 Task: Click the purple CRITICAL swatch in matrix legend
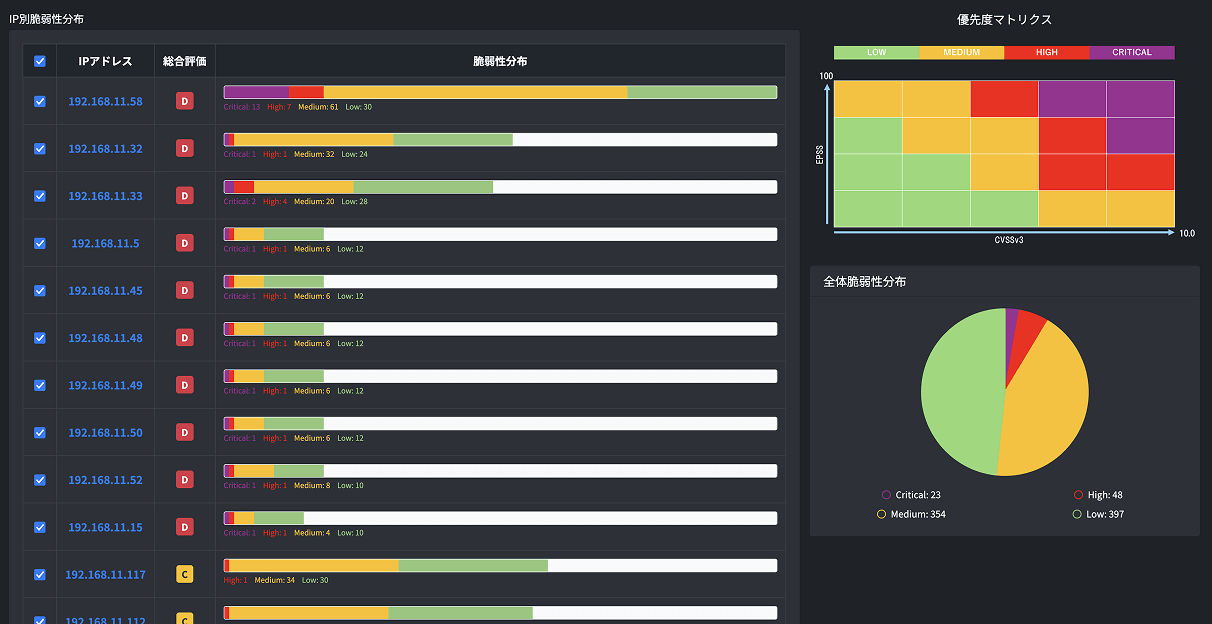(x=1131, y=52)
